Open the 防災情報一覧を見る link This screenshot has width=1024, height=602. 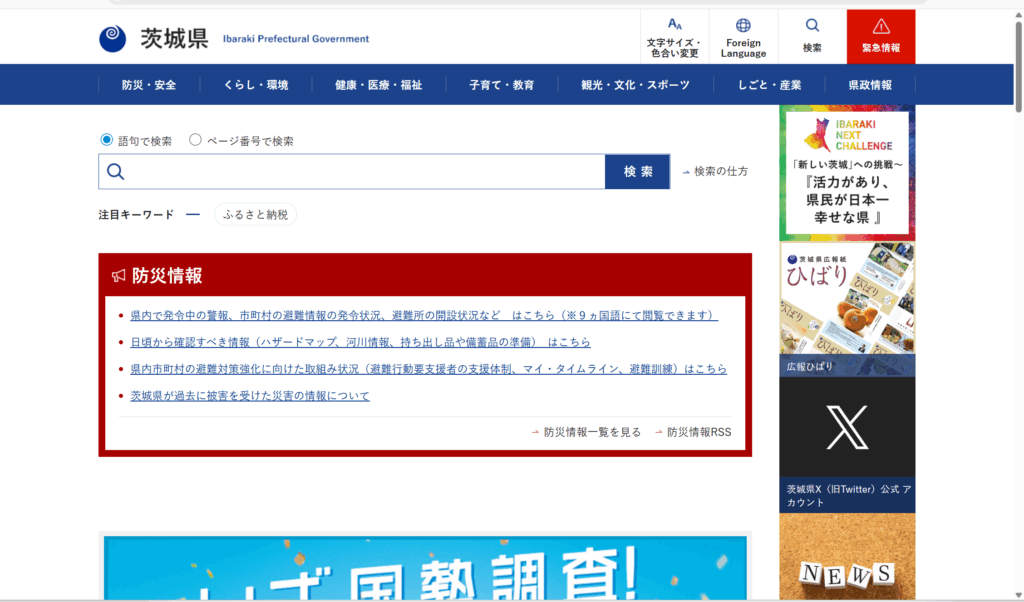tap(592, 432)
